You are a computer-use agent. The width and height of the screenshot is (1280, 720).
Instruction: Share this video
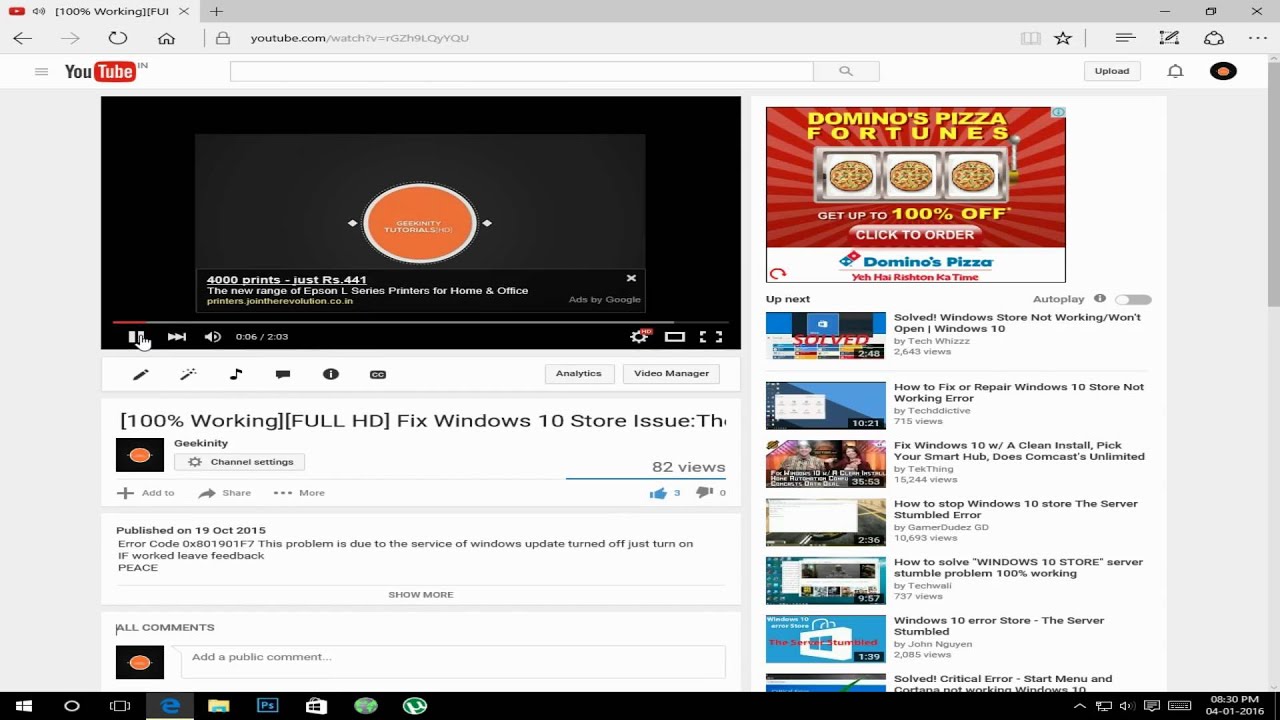coord(224,493)
